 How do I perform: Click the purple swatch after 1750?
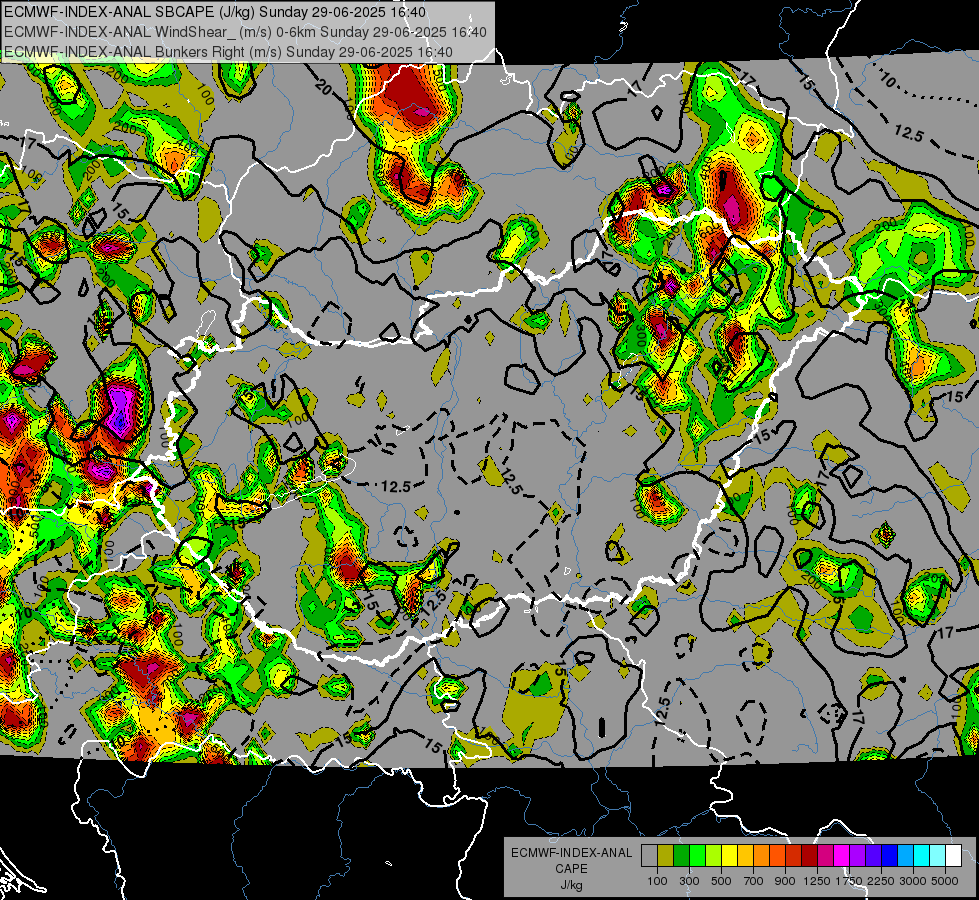click(858, 856)
